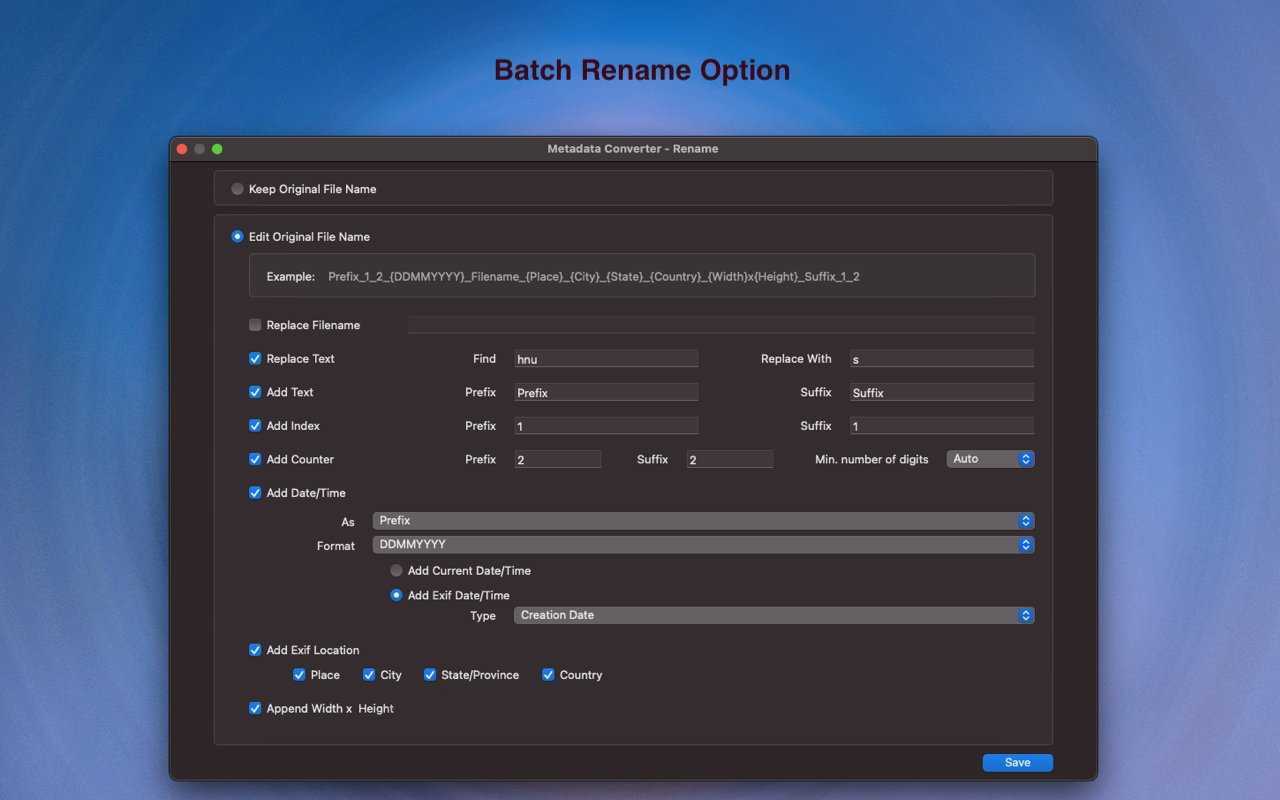Toggle the Add Text checkbox
The width and height of the screenshot is (1280, 800).
[x=255, y=392]
